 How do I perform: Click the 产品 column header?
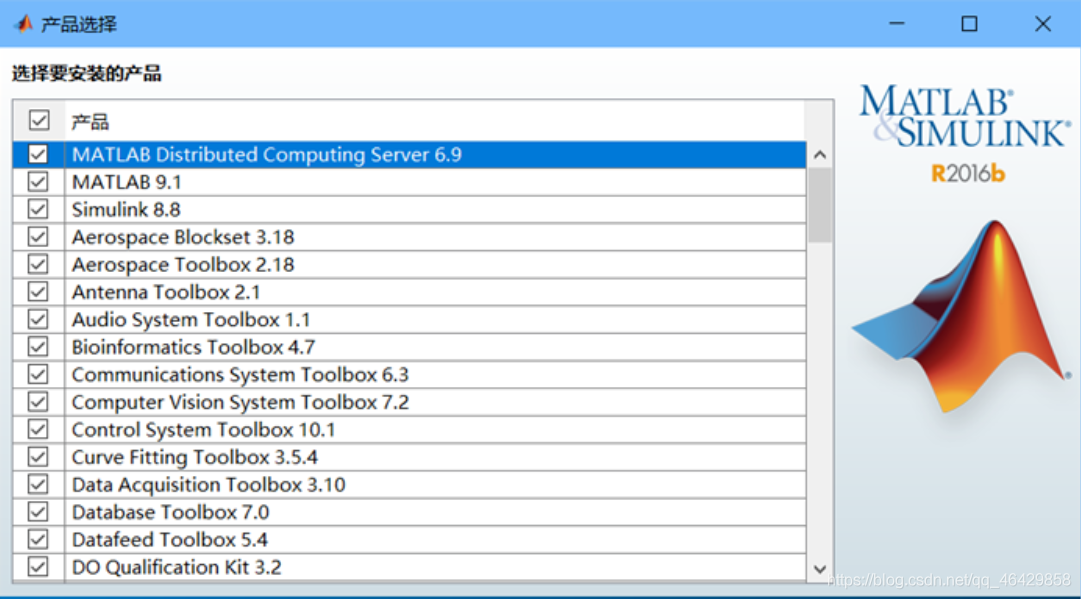click(90, 122)
